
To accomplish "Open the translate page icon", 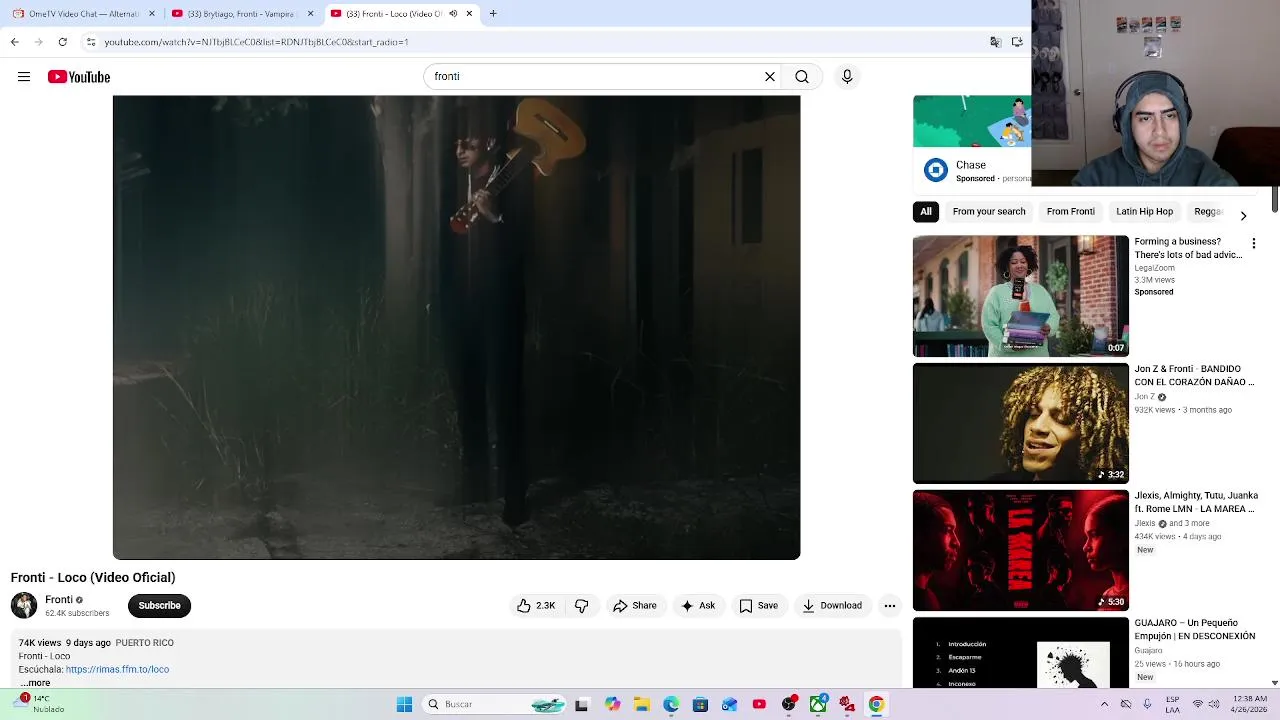I will pyautogui.click(x=995, y=42).
